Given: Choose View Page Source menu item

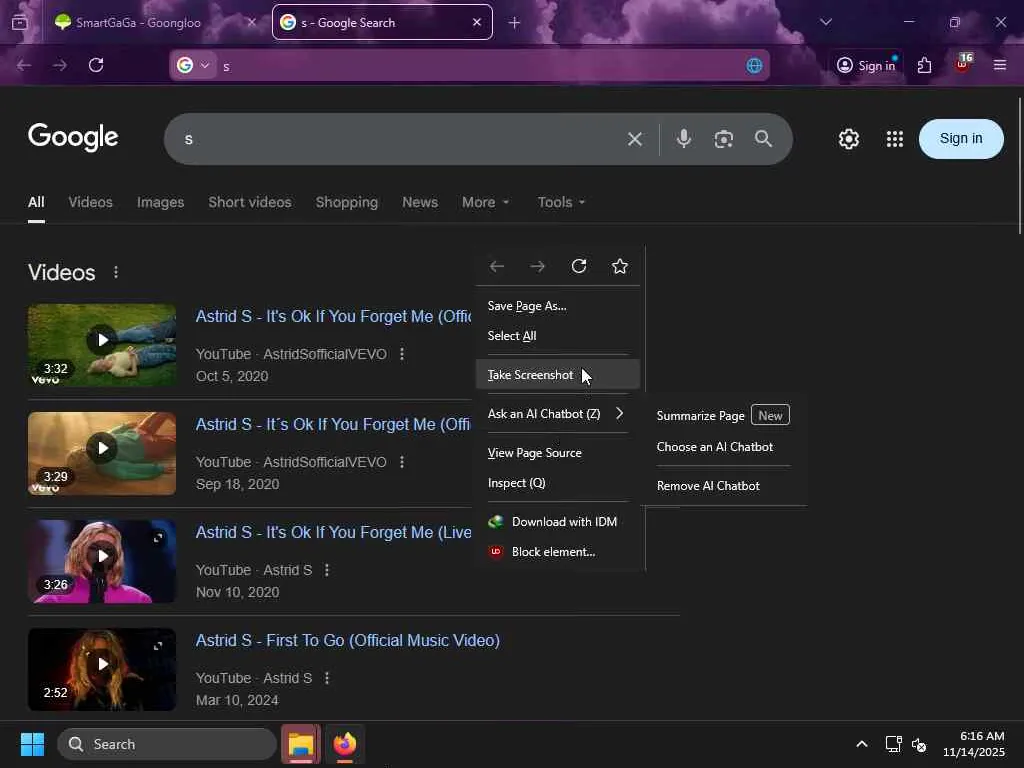Looking at the screenshot, I should (558, 453).
